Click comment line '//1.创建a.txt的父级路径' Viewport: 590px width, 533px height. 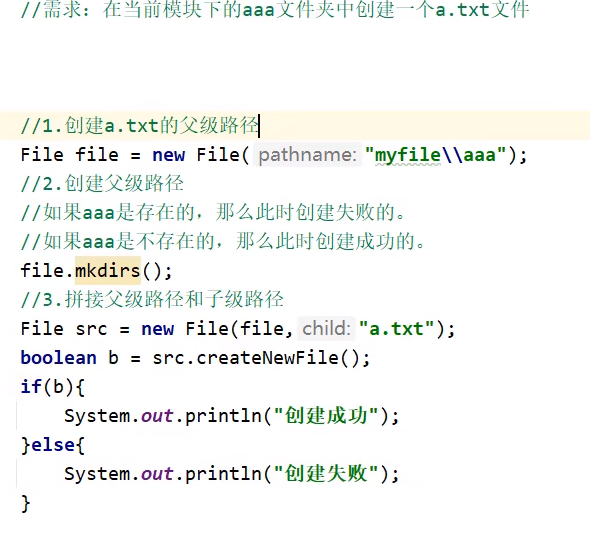point(140,125)
